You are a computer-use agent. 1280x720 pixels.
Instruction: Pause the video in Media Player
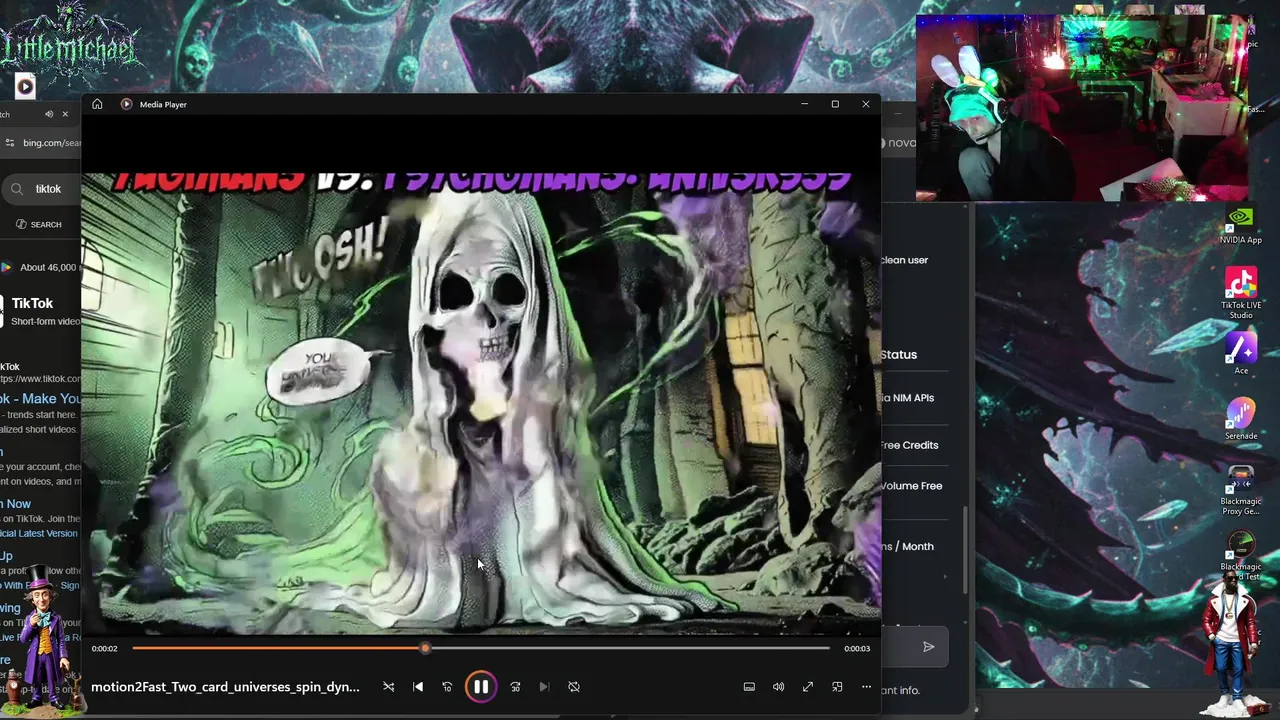point(481,687)
